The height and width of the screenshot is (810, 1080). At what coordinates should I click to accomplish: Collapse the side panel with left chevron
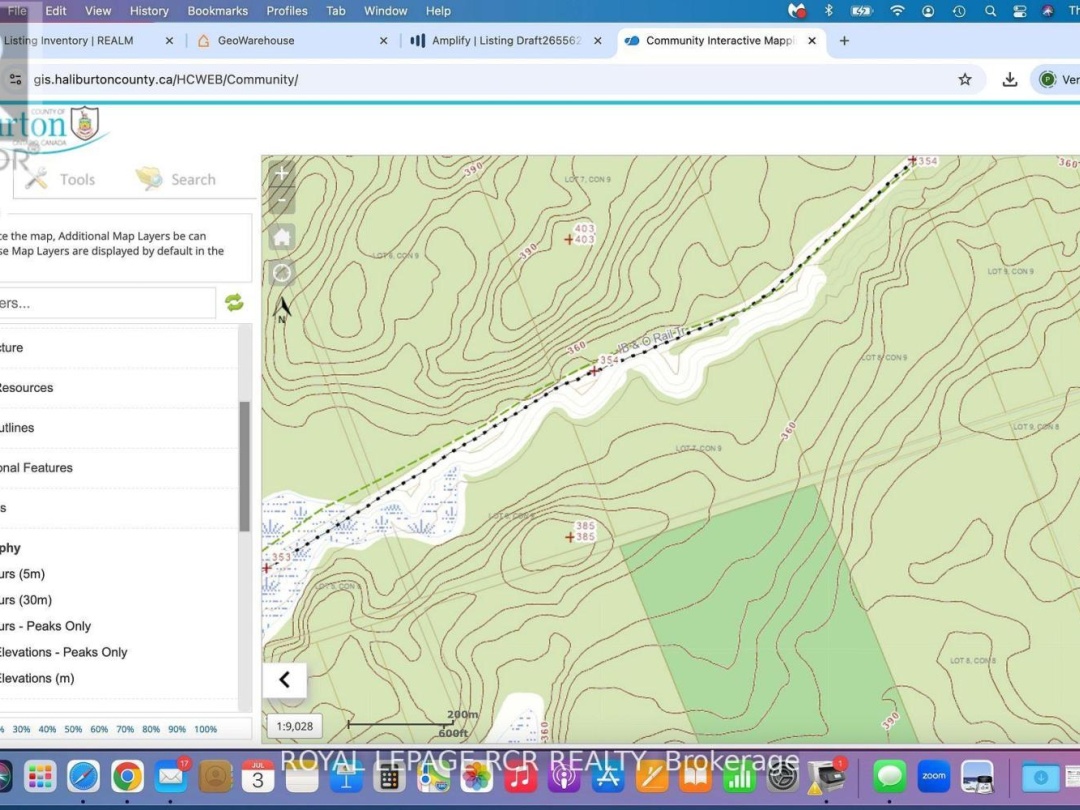pyautogui.click(x=284, y=680)
